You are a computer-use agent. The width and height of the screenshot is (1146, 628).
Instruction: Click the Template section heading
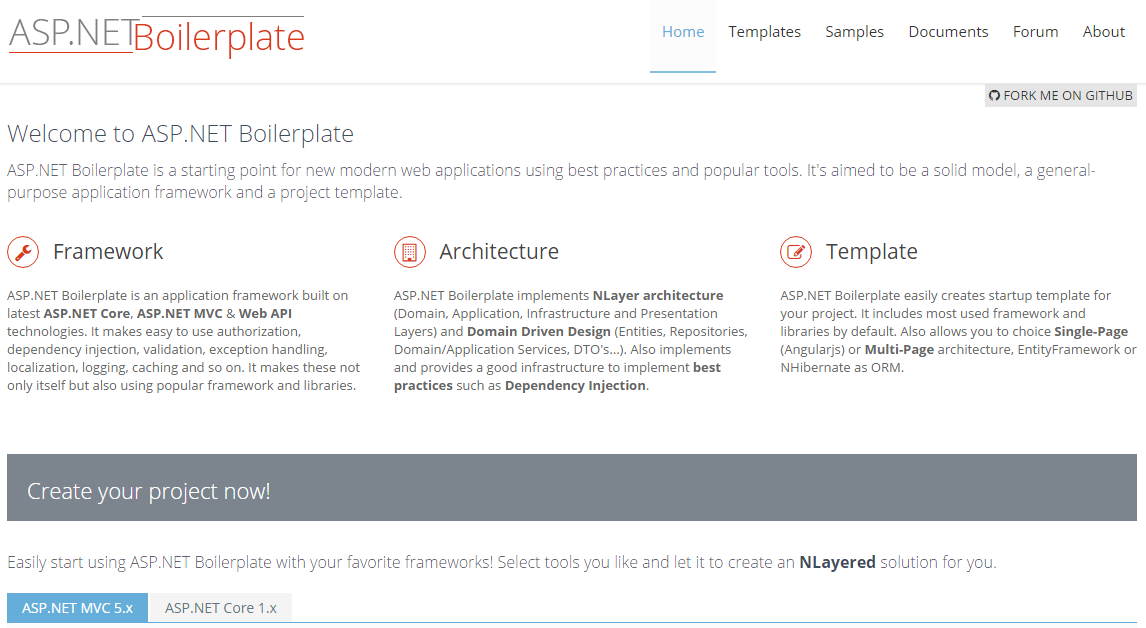point(872,252)
